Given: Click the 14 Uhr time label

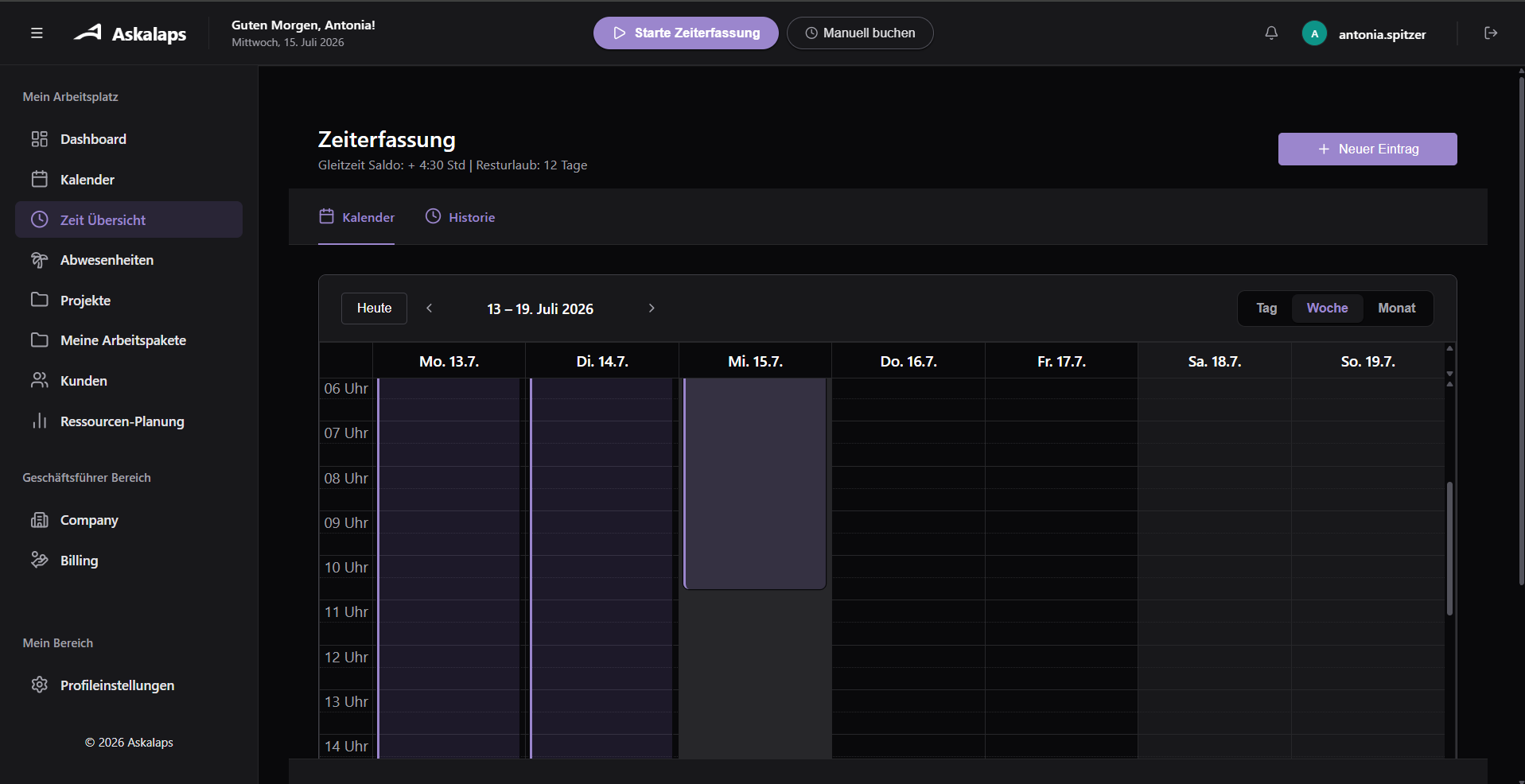Looking at the screenshot, I should point(346,747).
